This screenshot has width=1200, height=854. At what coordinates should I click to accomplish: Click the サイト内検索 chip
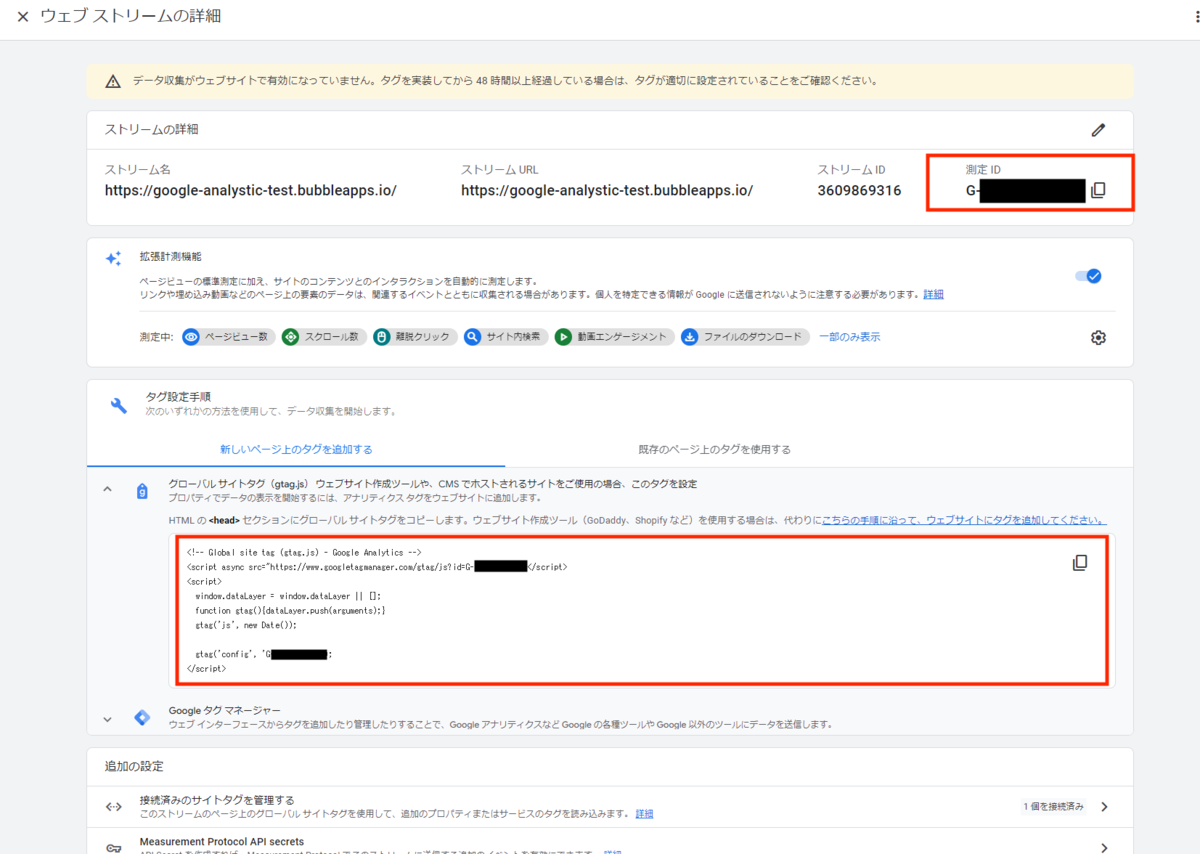tap(506, 337)
